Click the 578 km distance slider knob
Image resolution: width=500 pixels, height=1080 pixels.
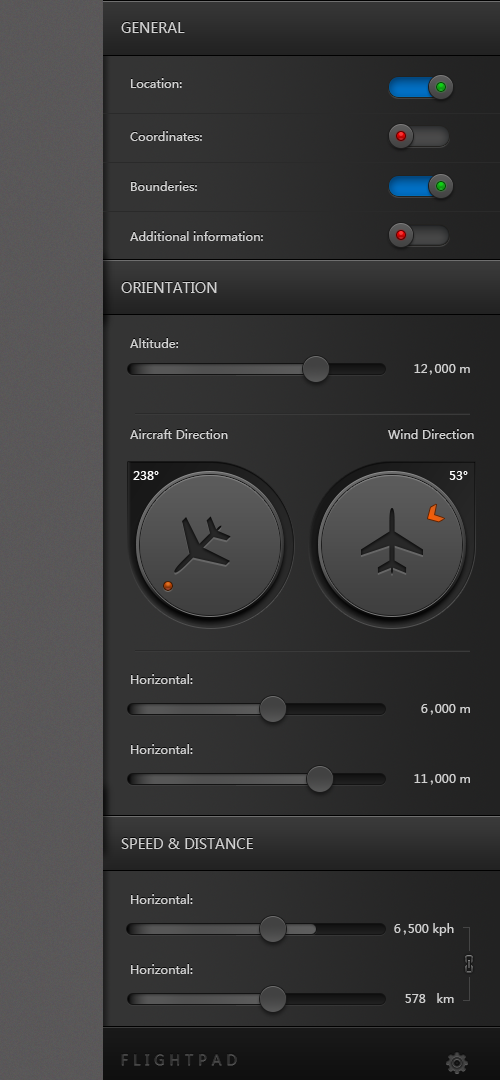[273, 999]
